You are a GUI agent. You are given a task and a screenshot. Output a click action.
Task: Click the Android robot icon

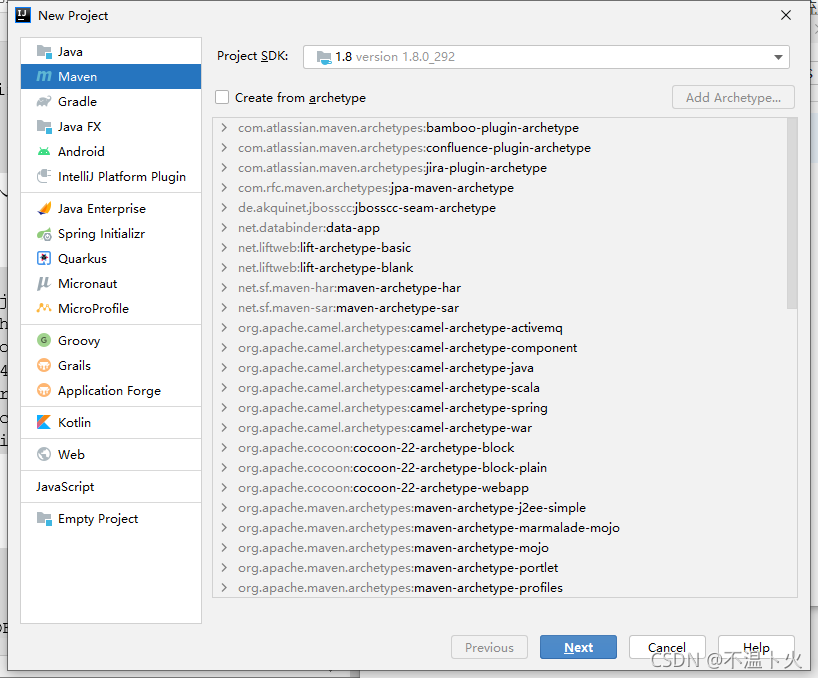point(44,152)
